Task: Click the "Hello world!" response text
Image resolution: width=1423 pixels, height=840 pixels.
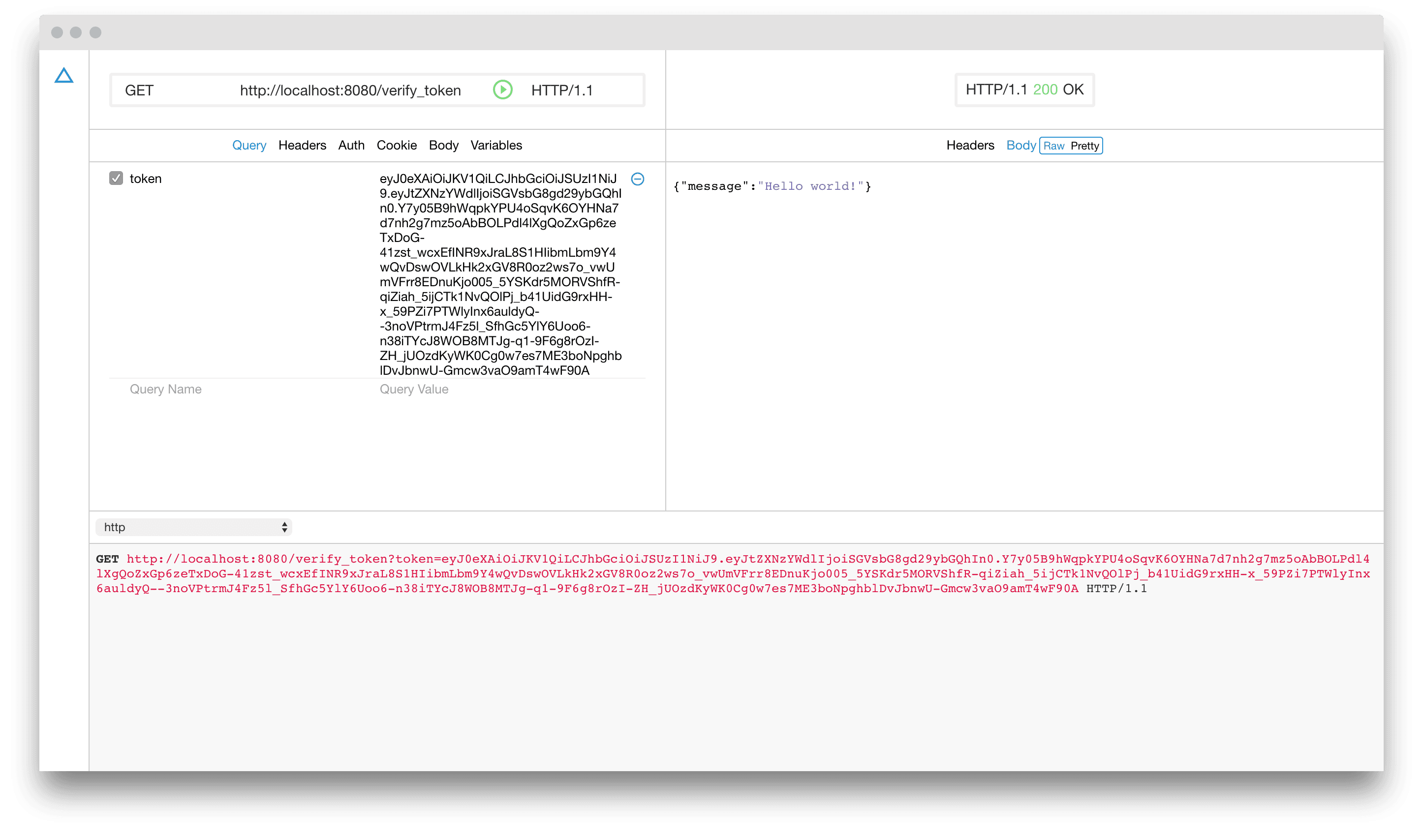Action: 810,186
